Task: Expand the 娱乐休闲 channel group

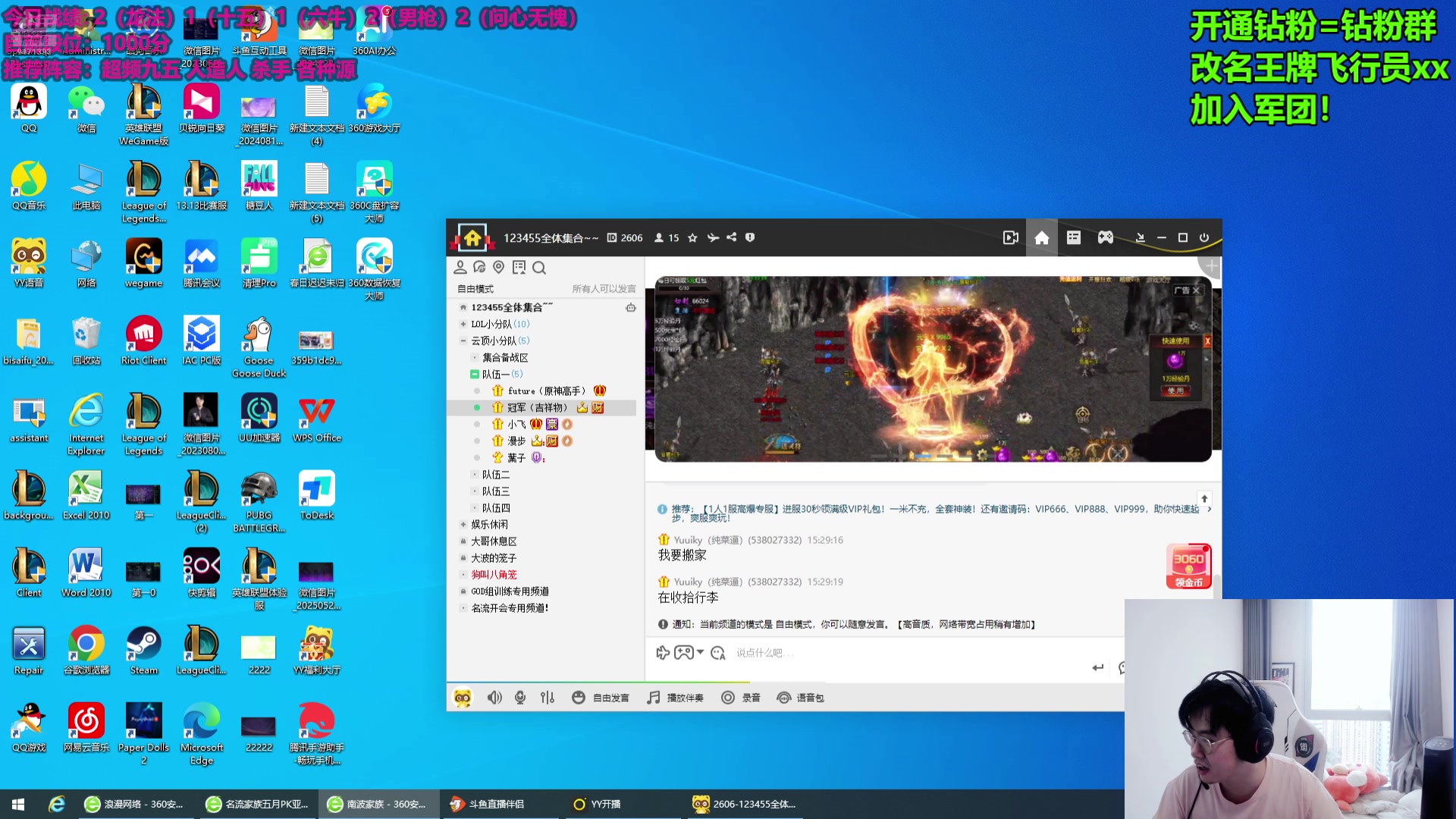Action: click(463, 525)
